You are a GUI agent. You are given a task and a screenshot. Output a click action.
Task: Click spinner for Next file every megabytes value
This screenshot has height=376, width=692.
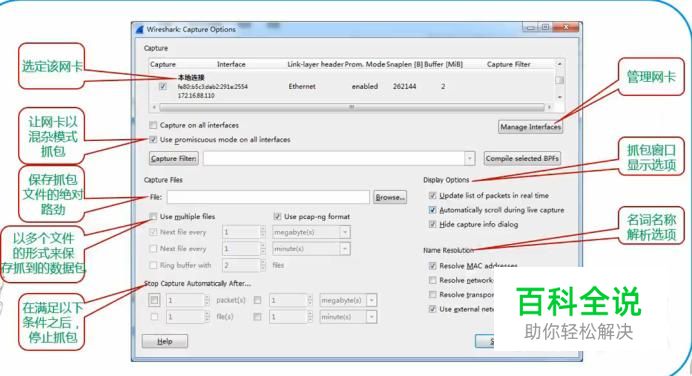pyautogui.click(x=263, y=232)
